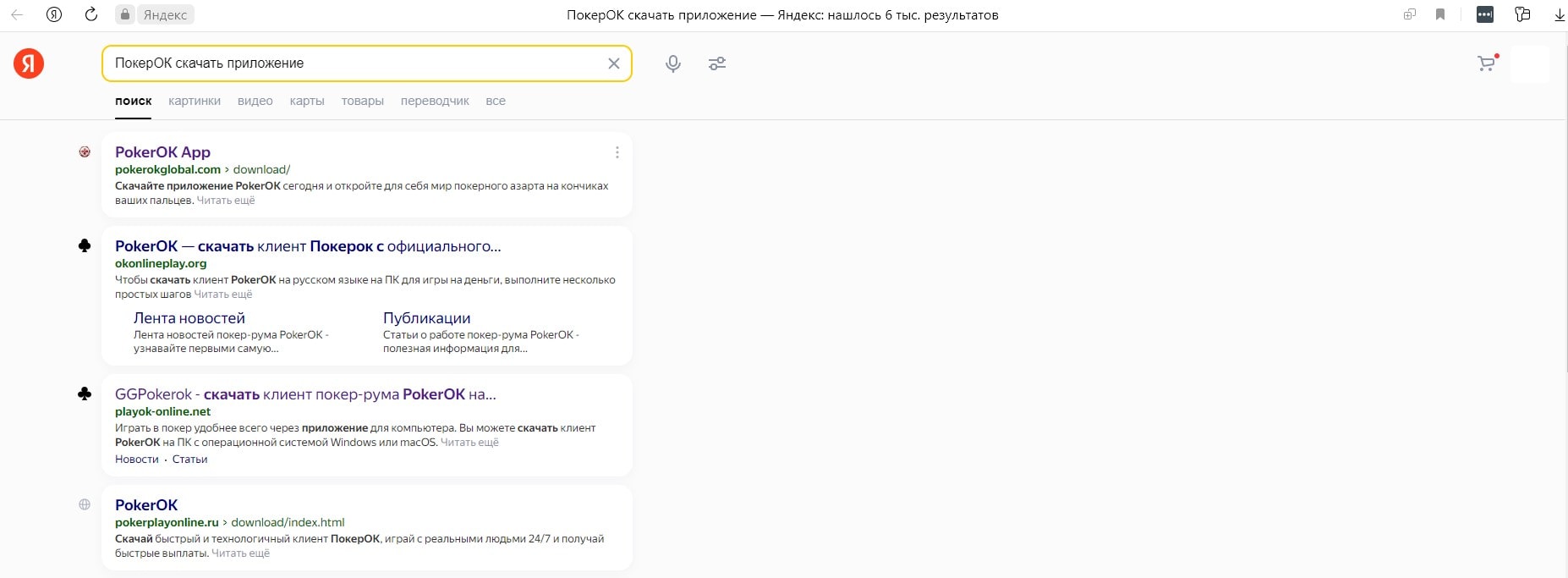Open three-dot menu of PokerOK App result

[617, 152]
